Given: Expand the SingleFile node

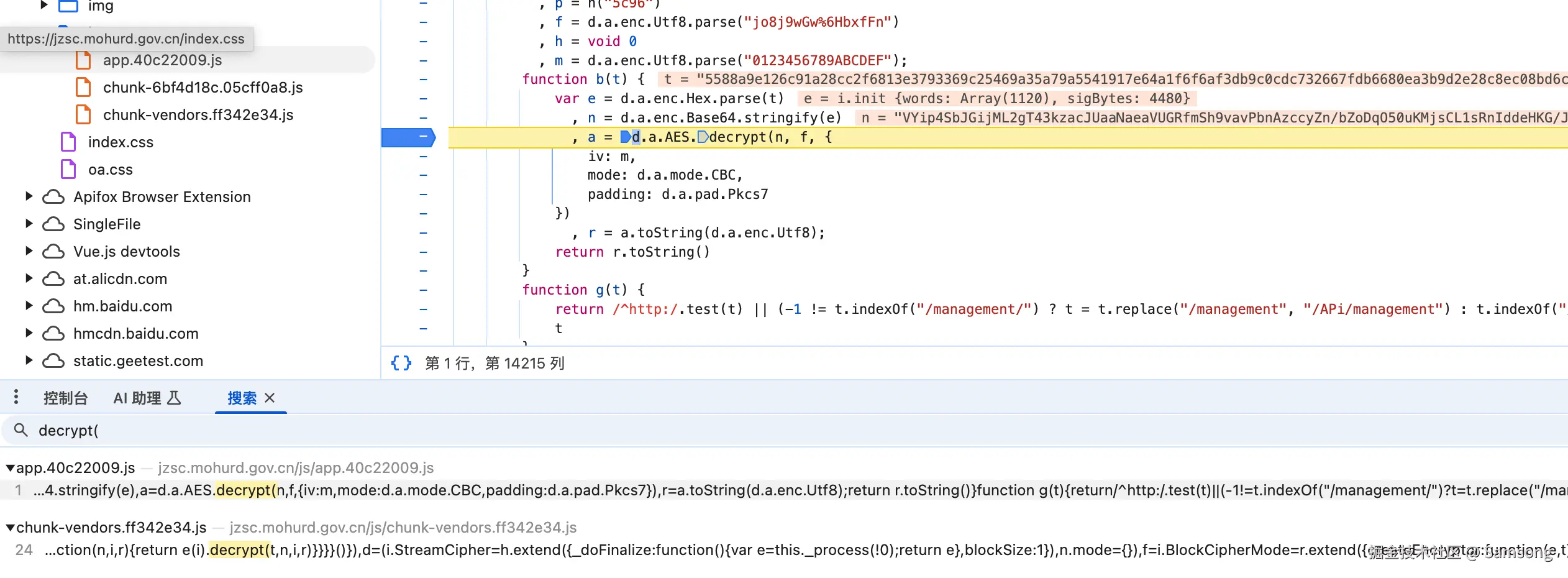Looking at the screenshot, I should coord(29,224).
